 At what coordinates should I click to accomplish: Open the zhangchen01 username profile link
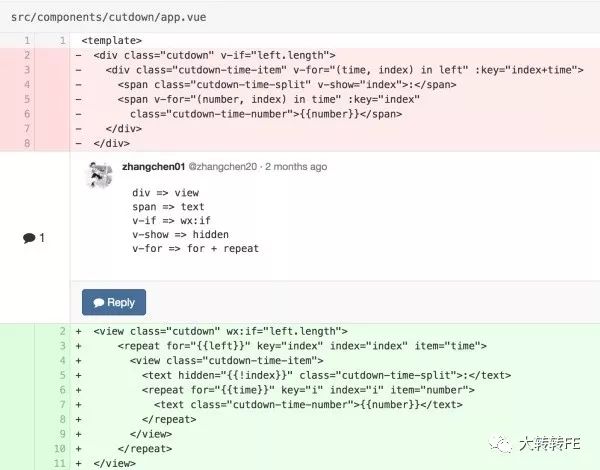[x=152, y=166]
